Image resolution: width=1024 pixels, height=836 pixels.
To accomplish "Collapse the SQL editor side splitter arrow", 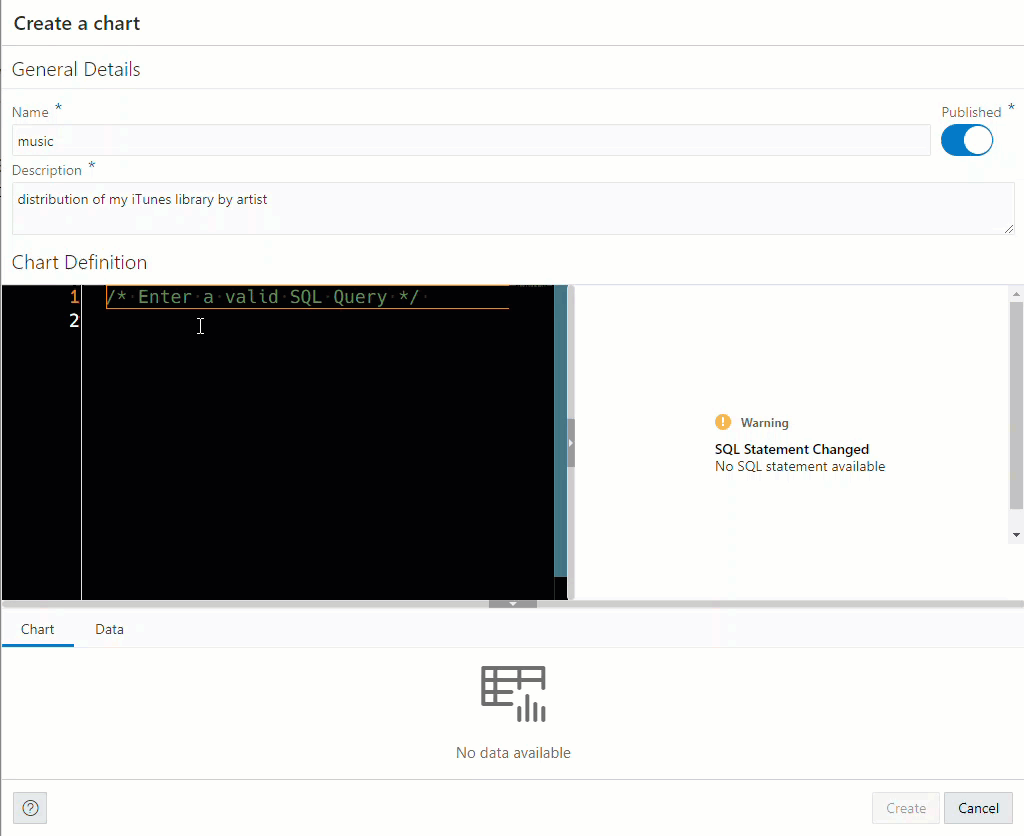I will (571, 443).
